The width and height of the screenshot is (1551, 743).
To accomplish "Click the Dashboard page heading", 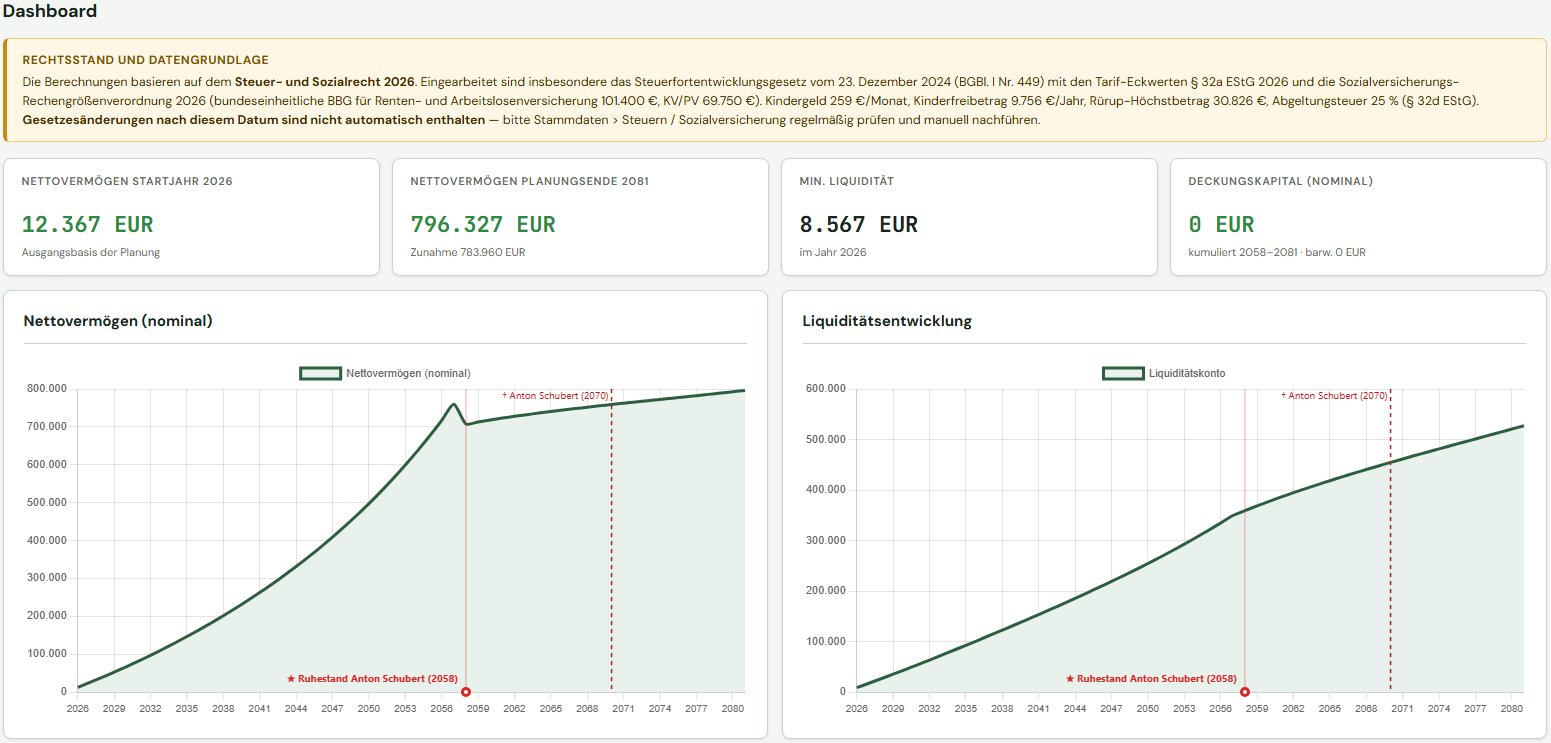I will click(x=50, y=12).
